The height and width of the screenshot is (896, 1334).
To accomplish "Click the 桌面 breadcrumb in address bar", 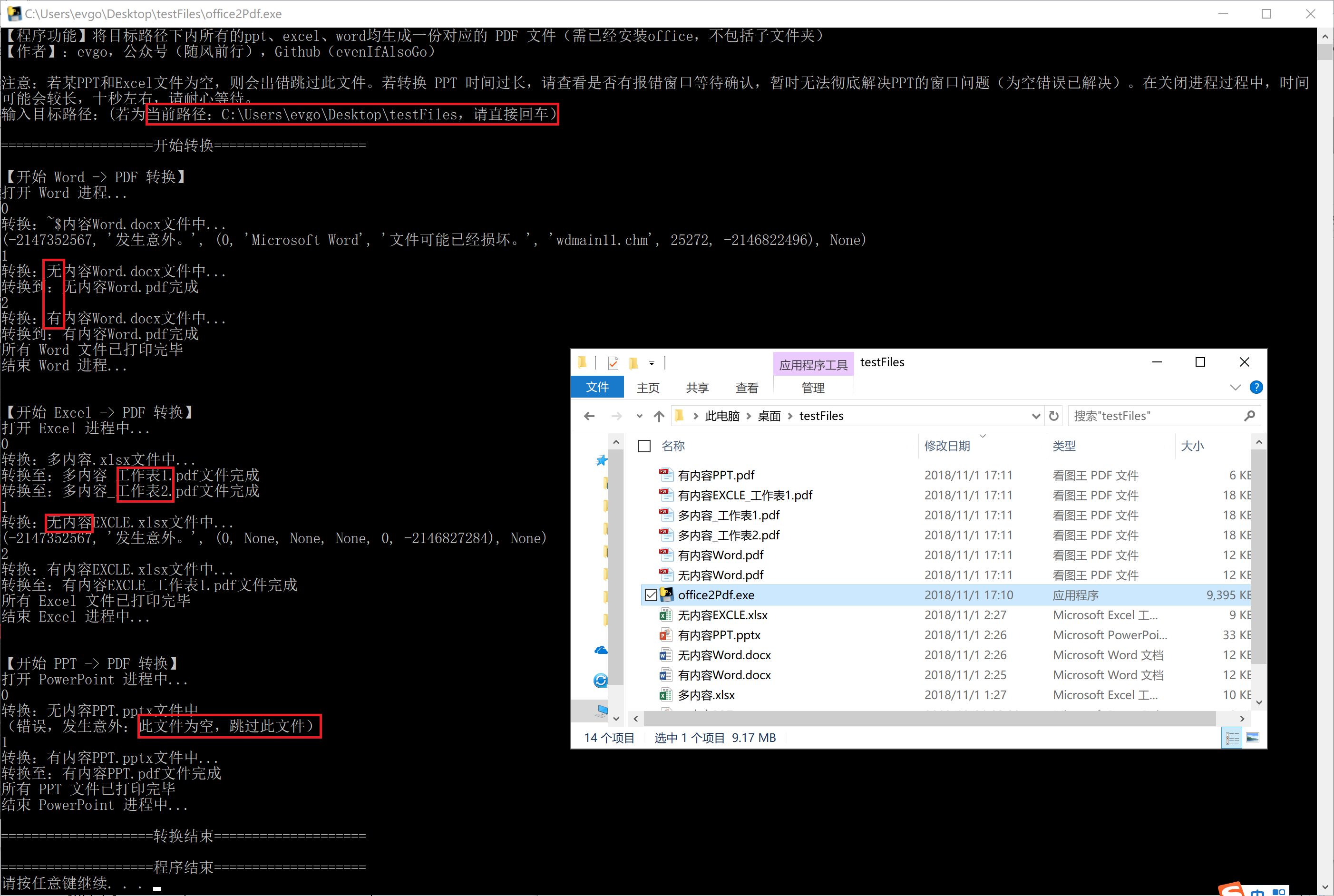I will [x=769, y=416].
